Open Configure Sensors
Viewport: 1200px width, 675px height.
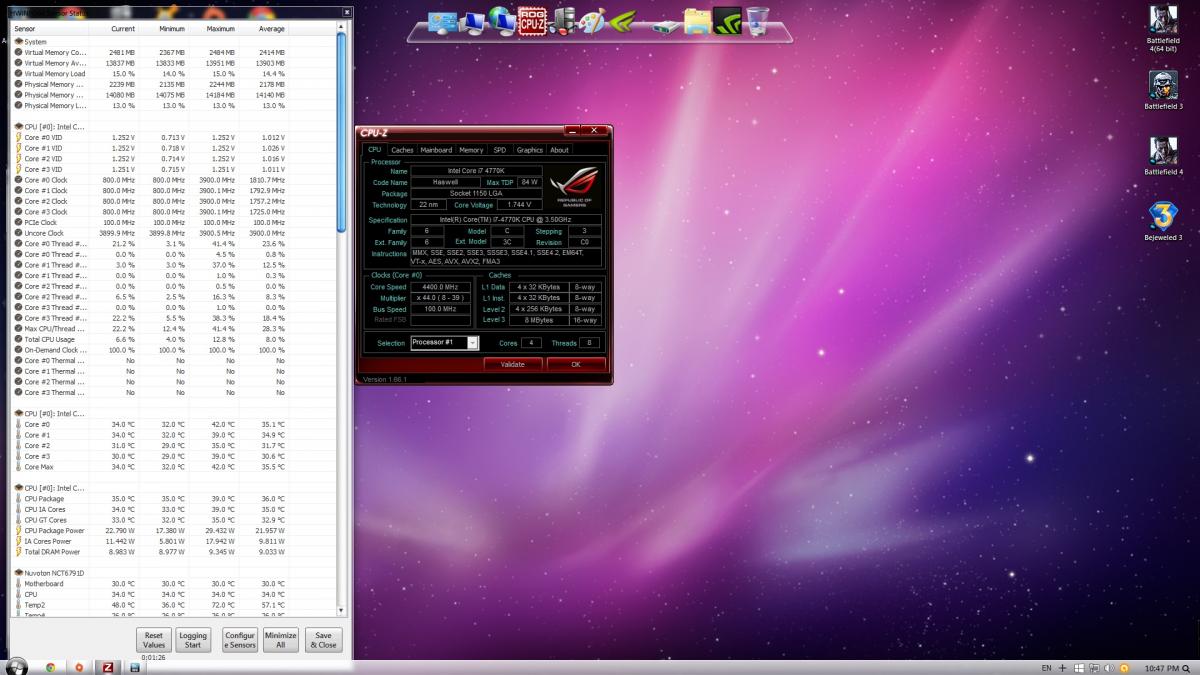(240, 640)
